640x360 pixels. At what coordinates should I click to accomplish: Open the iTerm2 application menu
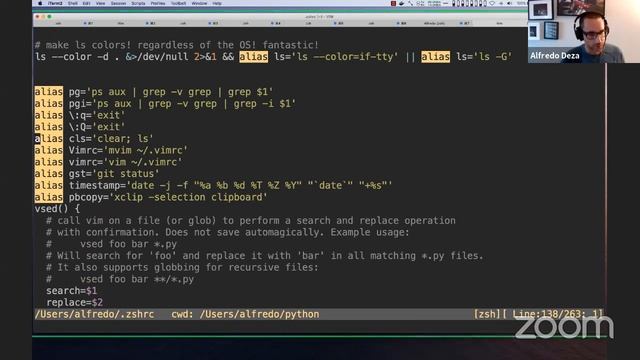pyautogui.click(x=55, y=3)
